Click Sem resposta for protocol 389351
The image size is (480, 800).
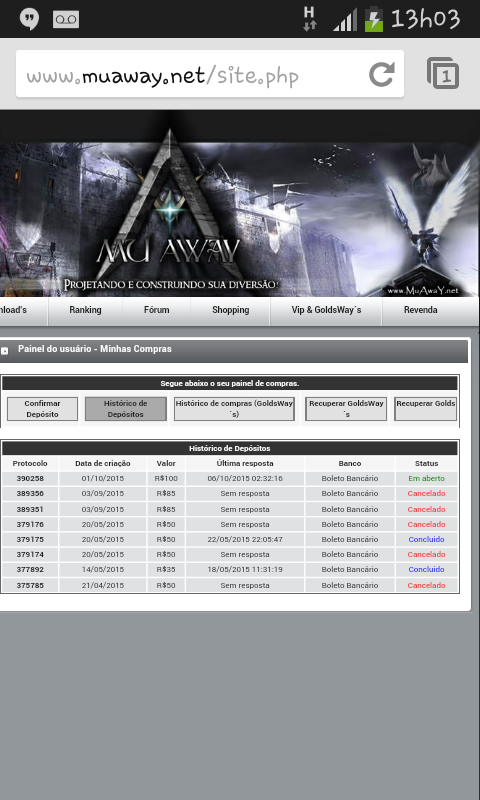click(x=245, y=509)
